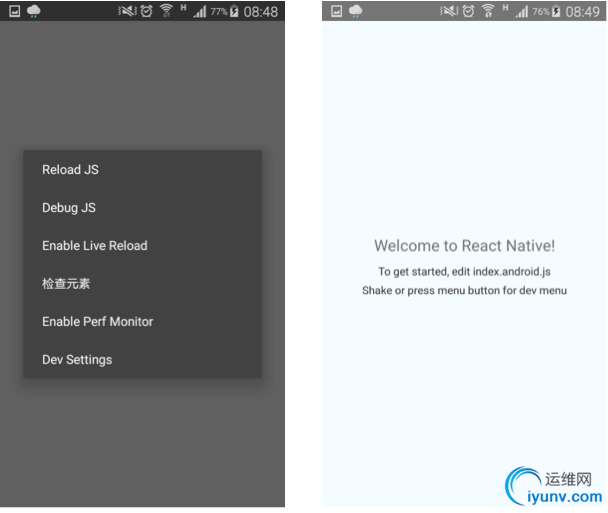Tap muted vibrate icon in right phone status bar

449,11
